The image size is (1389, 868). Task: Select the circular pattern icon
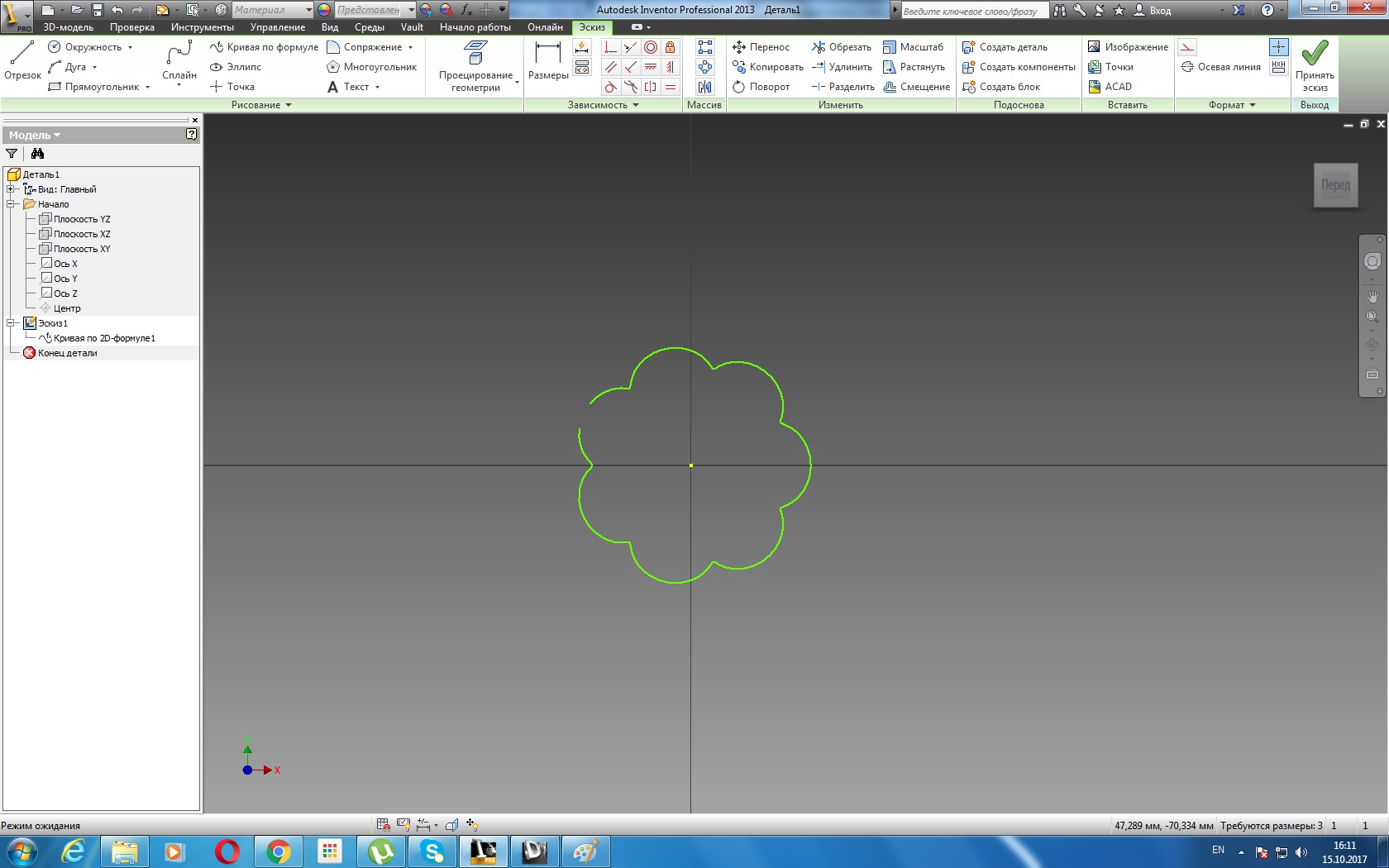click(705, 67)
